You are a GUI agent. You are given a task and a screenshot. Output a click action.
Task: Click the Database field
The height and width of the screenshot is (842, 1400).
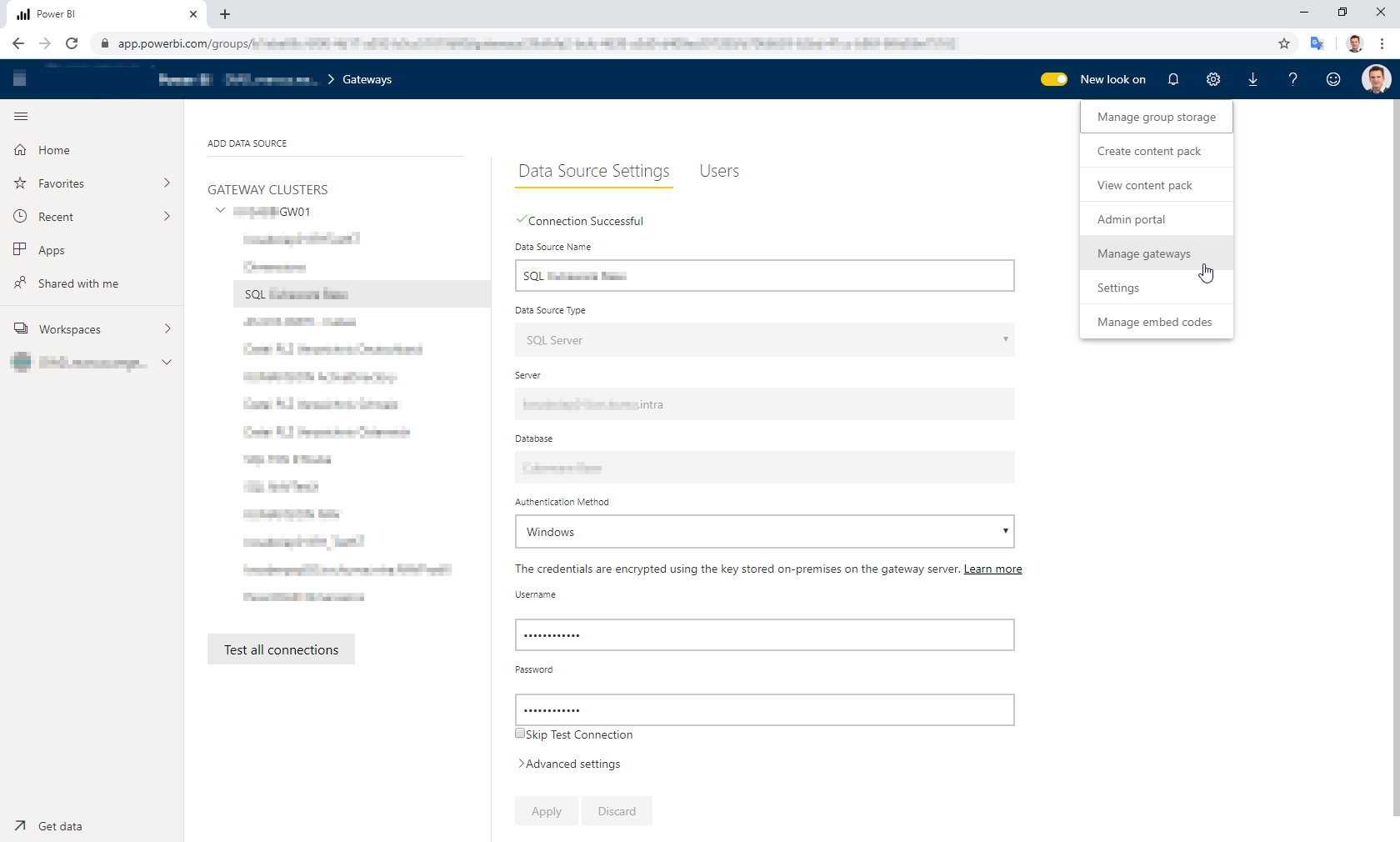765,467
